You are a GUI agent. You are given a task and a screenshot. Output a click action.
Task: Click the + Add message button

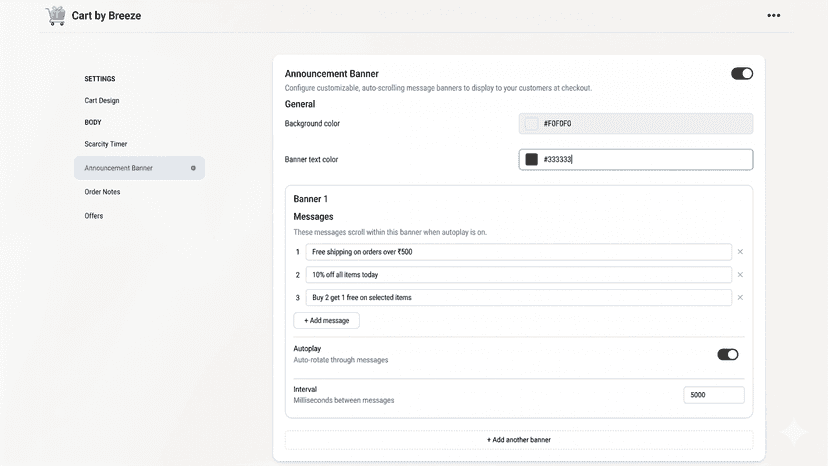click(x=326, y=321)
